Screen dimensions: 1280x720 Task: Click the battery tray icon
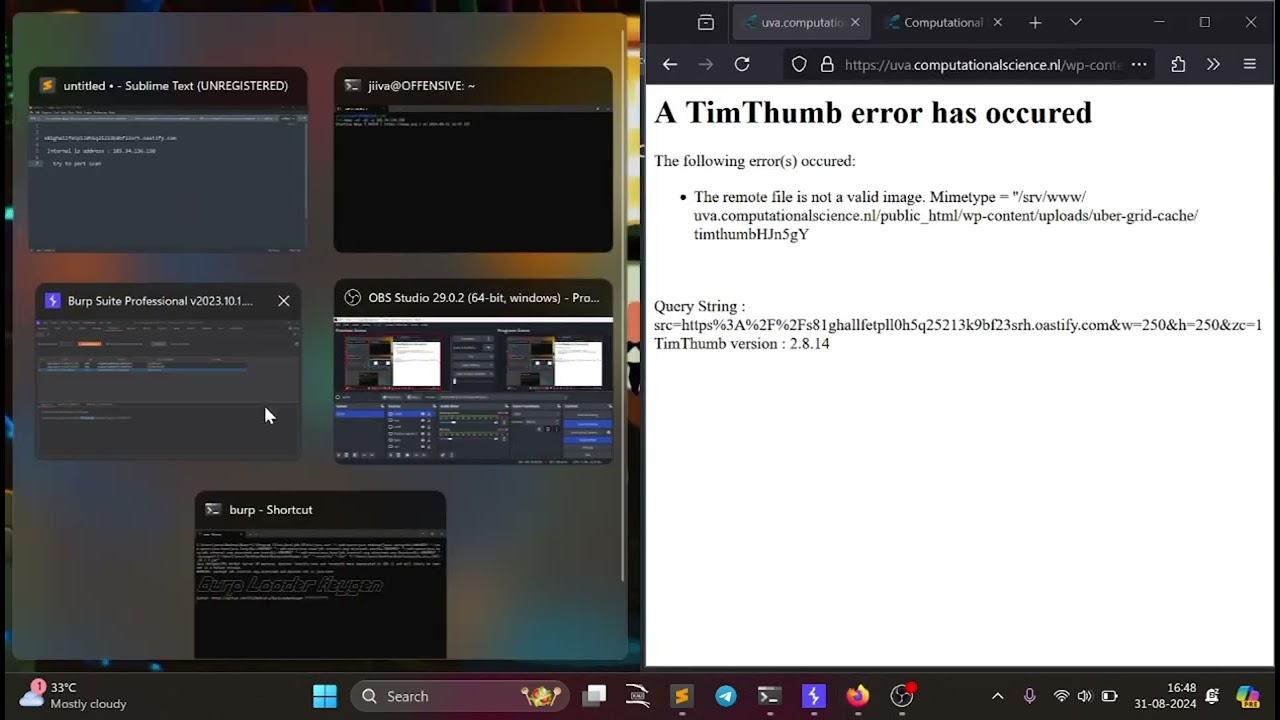point(1109,696)
